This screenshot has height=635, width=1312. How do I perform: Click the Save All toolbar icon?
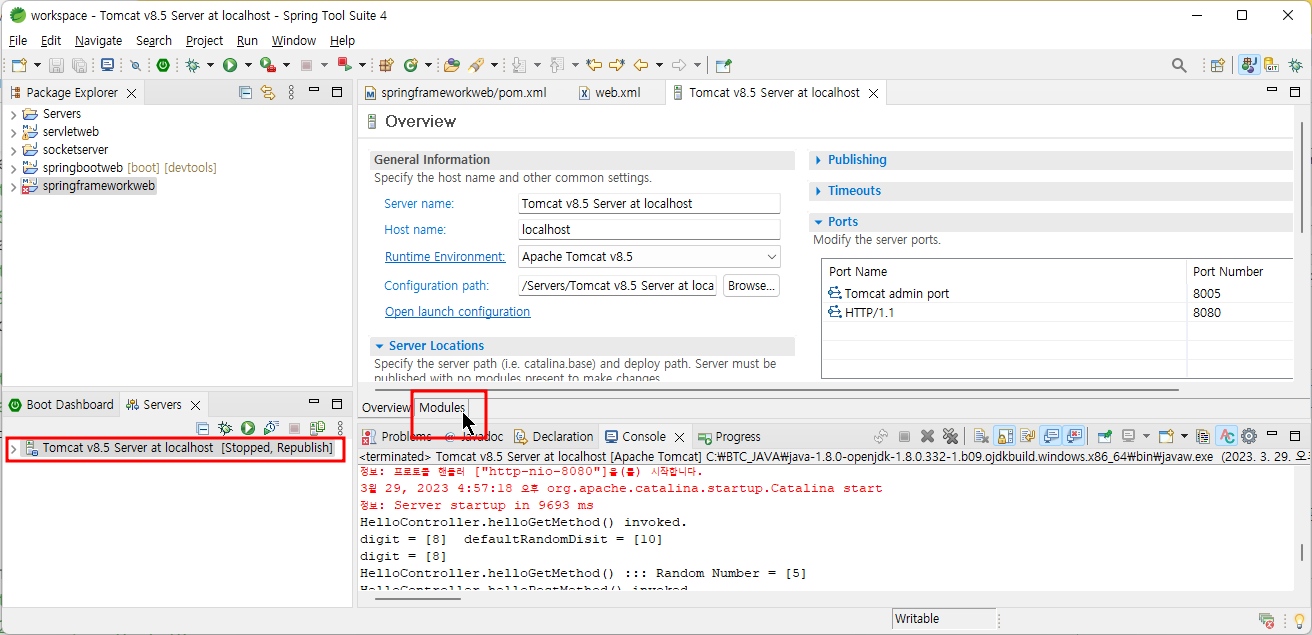(79, 65)
